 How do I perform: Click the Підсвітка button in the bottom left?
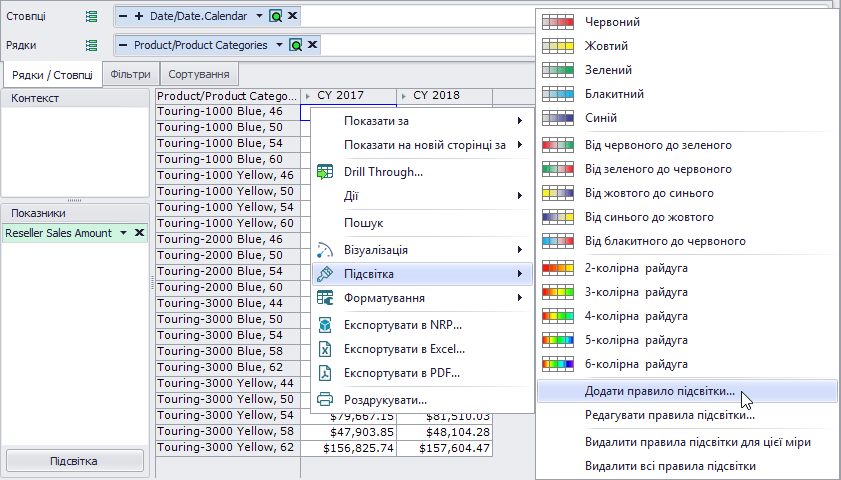coord(75,461)
